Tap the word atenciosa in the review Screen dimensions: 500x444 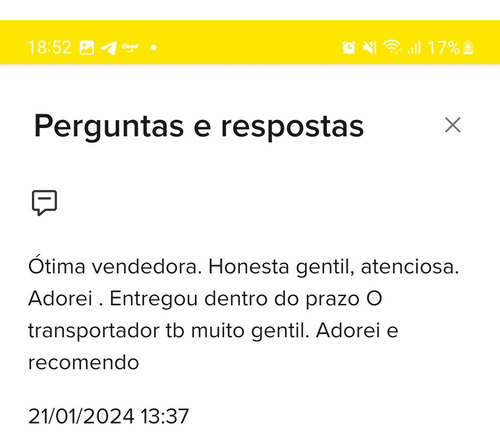410,268
